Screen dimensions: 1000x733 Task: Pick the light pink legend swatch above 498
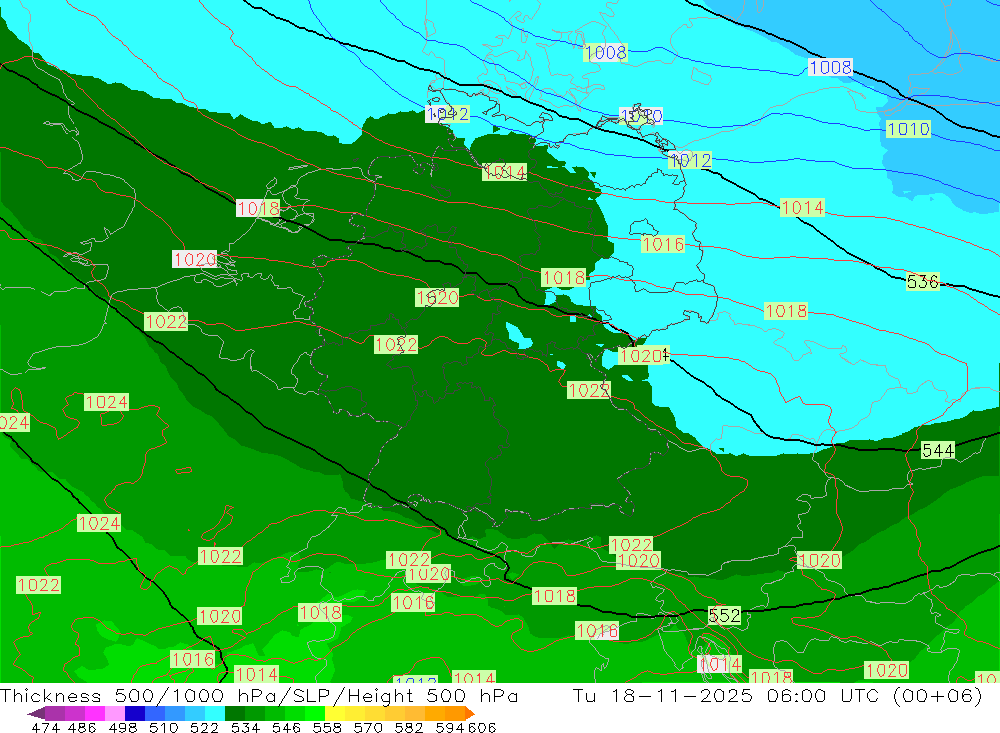pos(115,713)
